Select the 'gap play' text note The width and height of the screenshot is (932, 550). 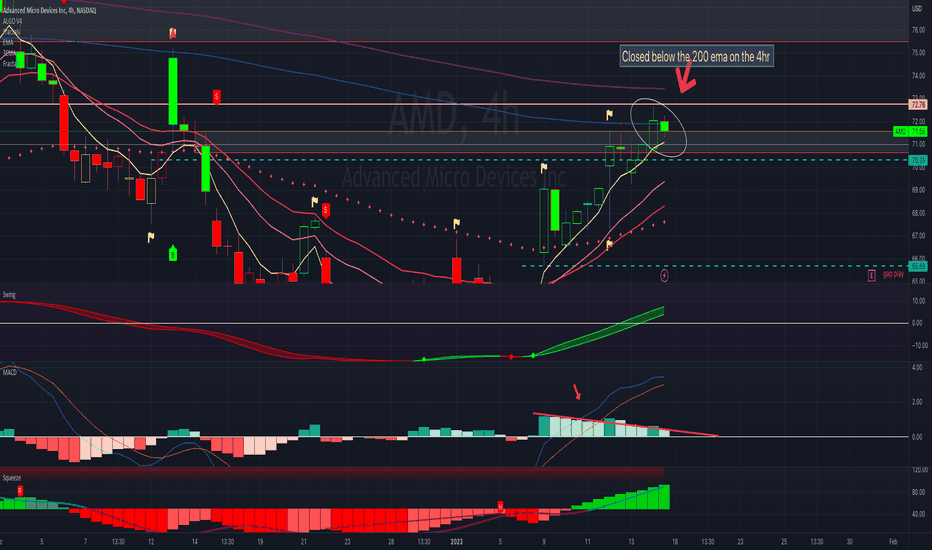click(893, 274)
